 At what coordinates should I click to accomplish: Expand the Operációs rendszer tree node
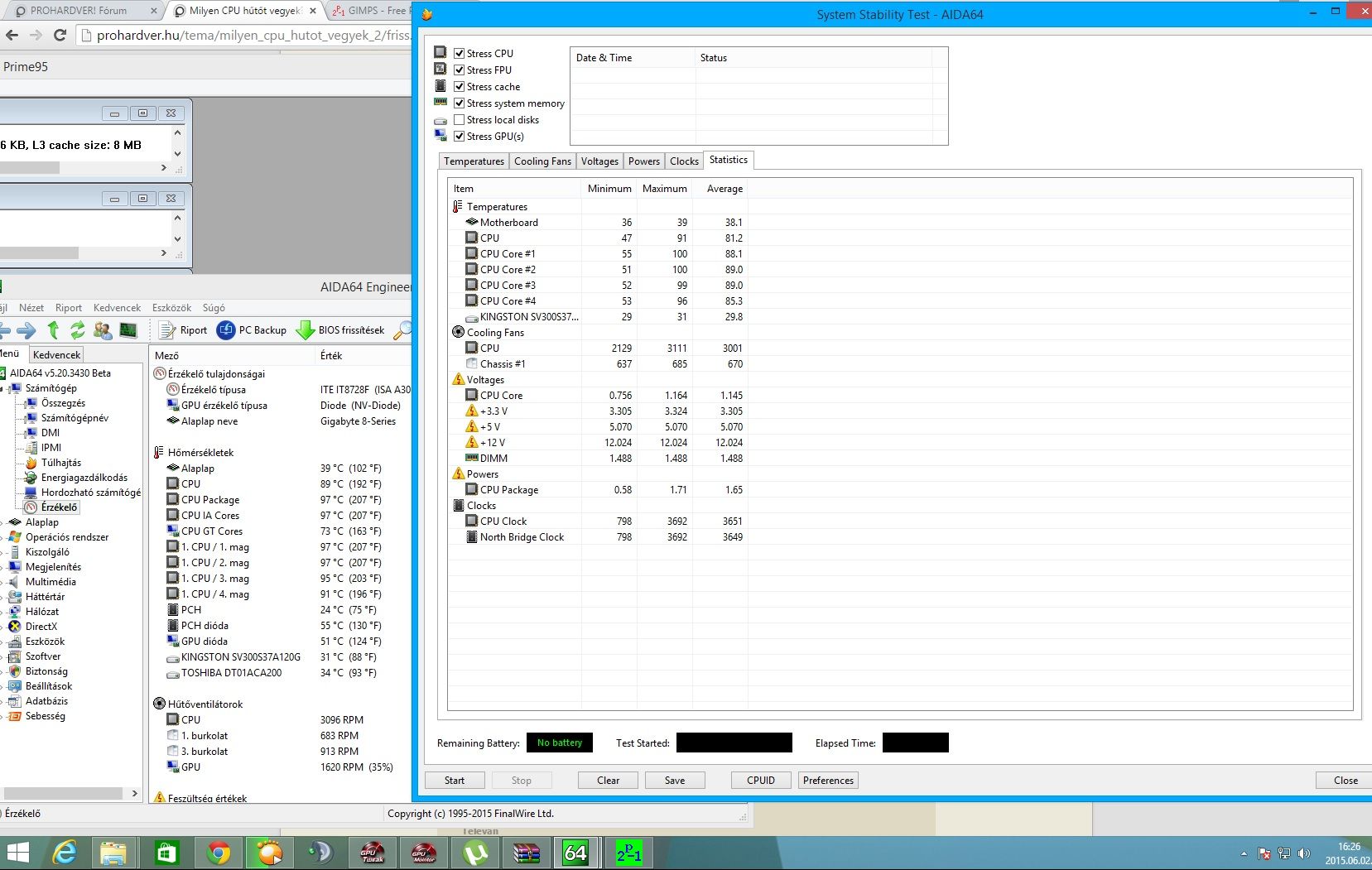[2, 537]
